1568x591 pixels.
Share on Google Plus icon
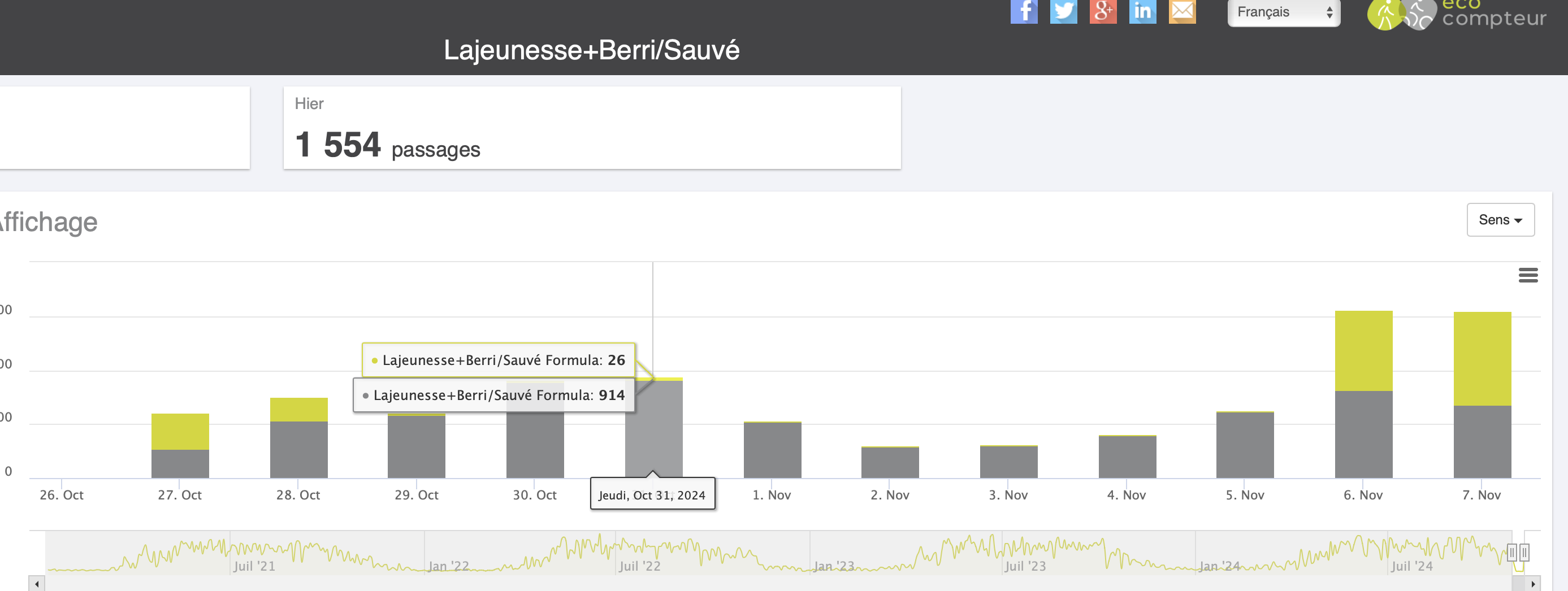point(1103,11)
